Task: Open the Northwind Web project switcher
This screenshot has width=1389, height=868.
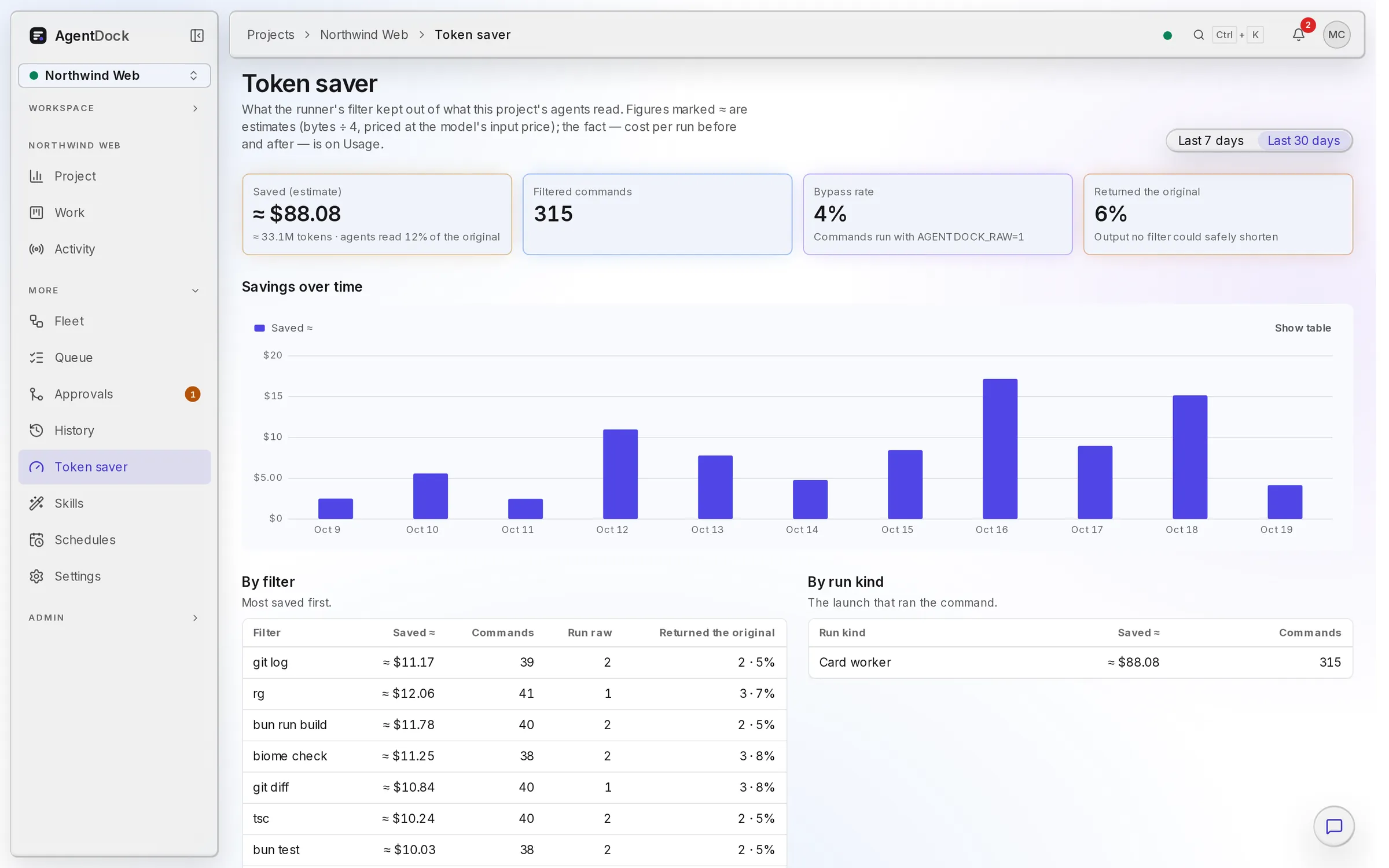Action: click(114, 75)
